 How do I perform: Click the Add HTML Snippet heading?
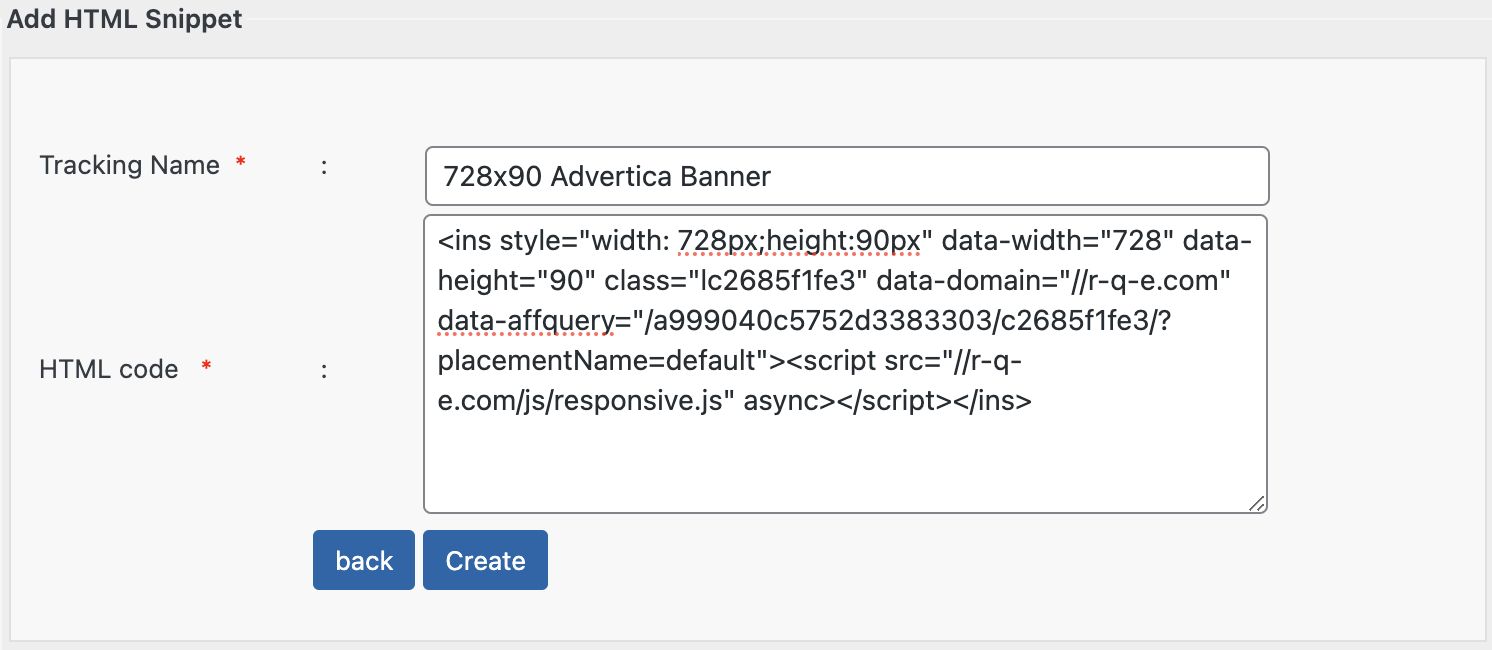pyautogui.click(x=125, y=18)
